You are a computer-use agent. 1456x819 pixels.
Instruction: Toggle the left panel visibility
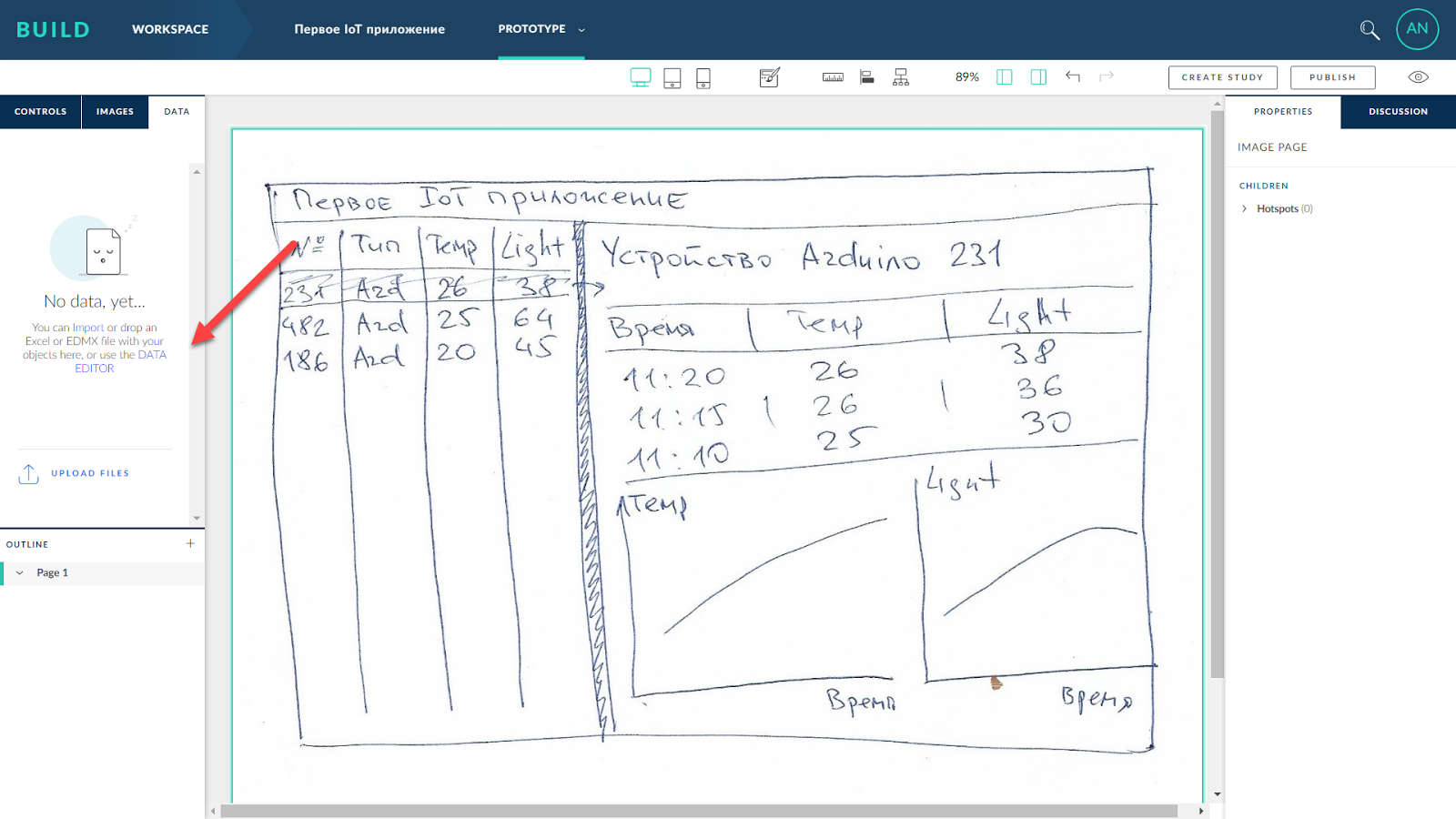[x=1004, y=77]
